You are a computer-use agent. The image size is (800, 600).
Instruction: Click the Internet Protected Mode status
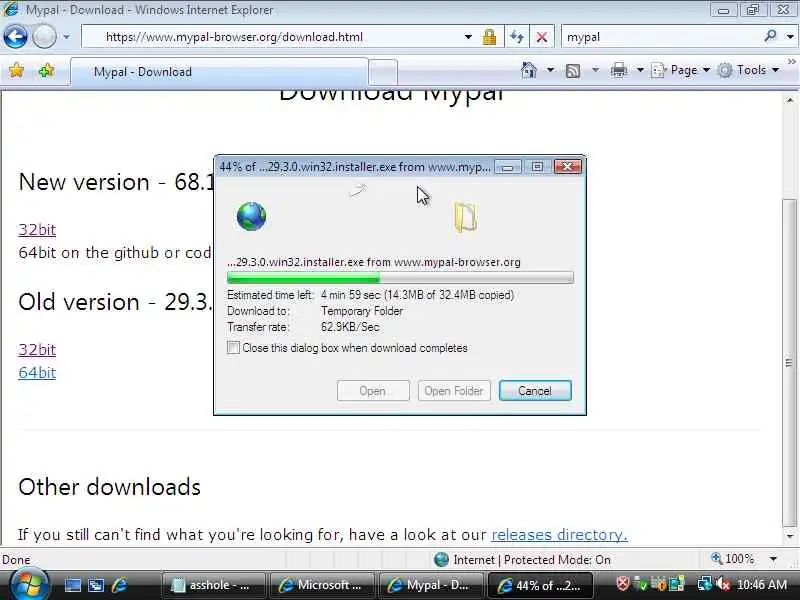522,560
